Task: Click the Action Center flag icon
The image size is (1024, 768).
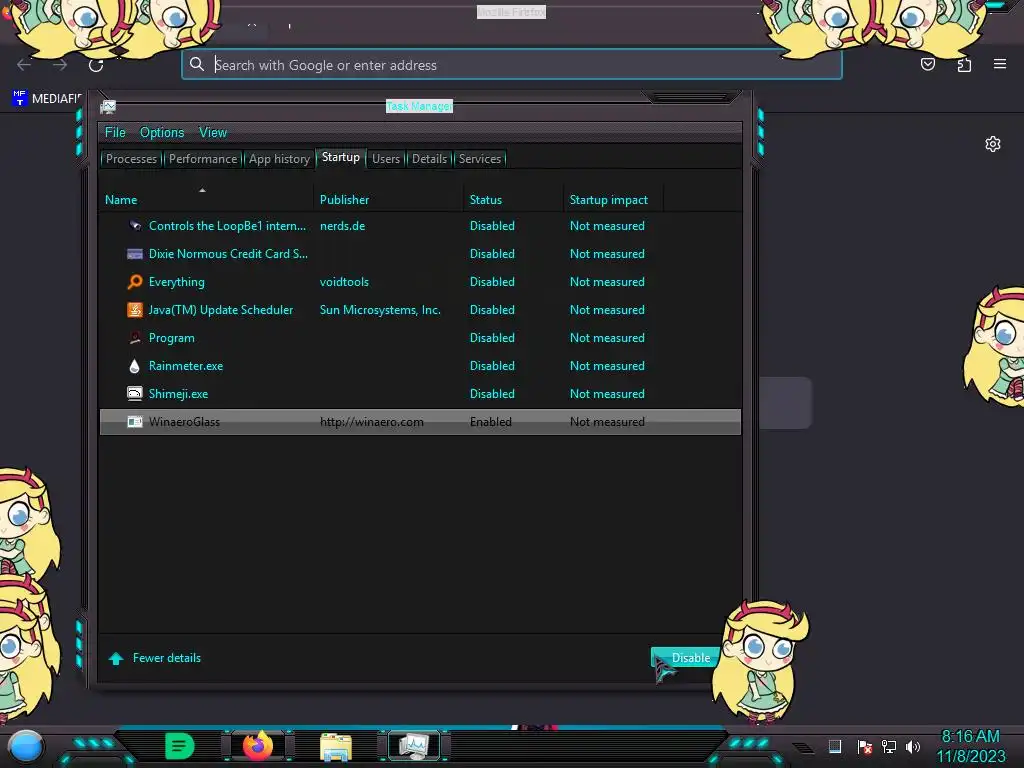Action: click(x=865, y=746)
